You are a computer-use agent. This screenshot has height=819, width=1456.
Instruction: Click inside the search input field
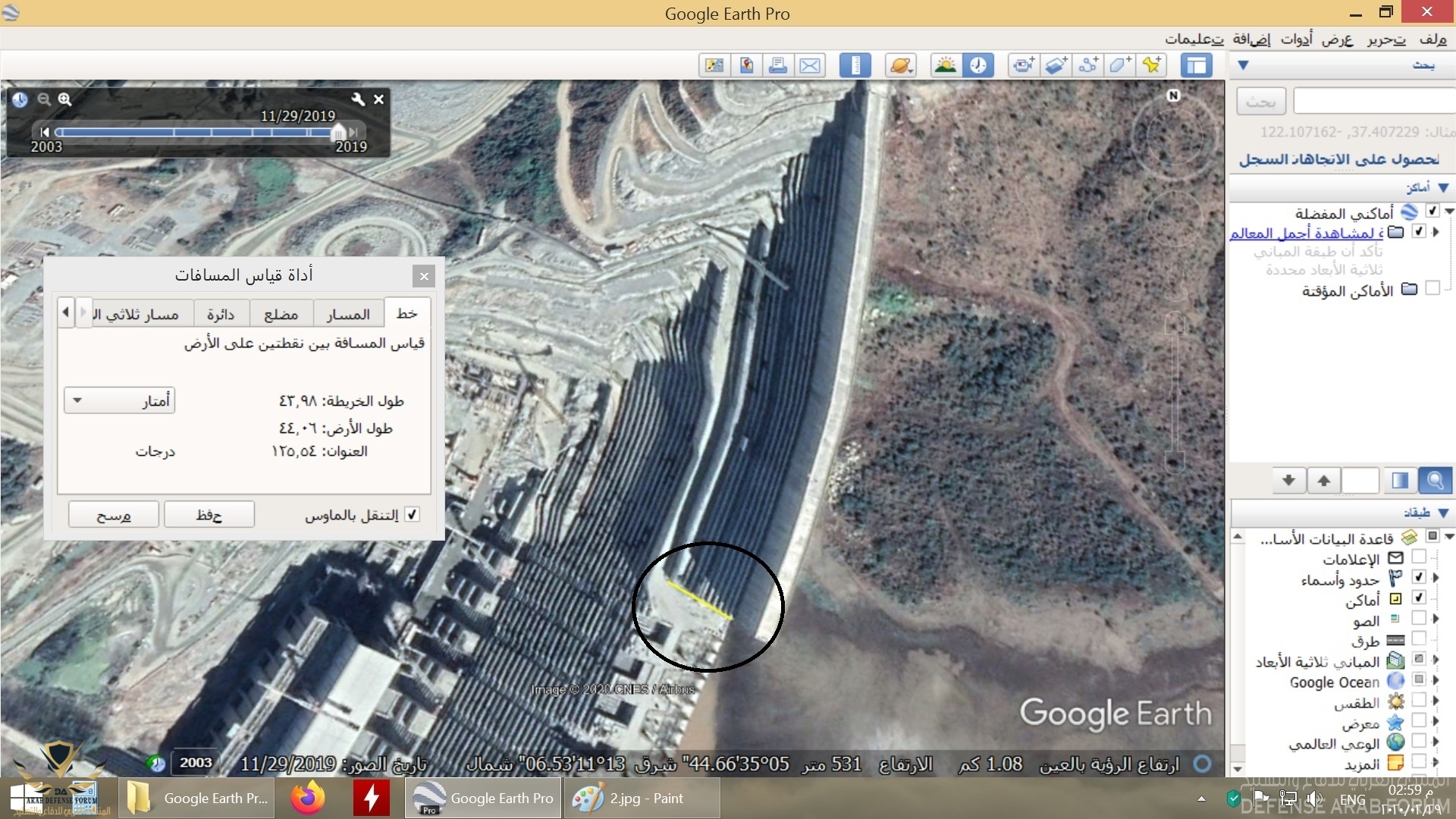coord(1374,101)
